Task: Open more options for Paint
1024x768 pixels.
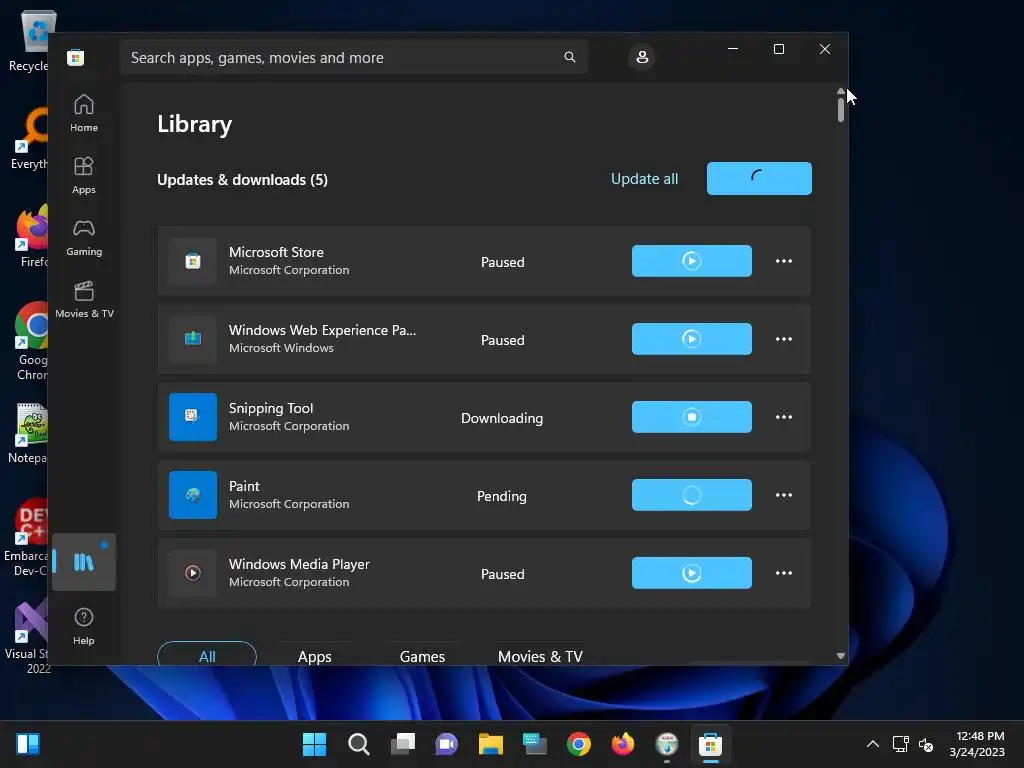Action: (x=784, y=495)
